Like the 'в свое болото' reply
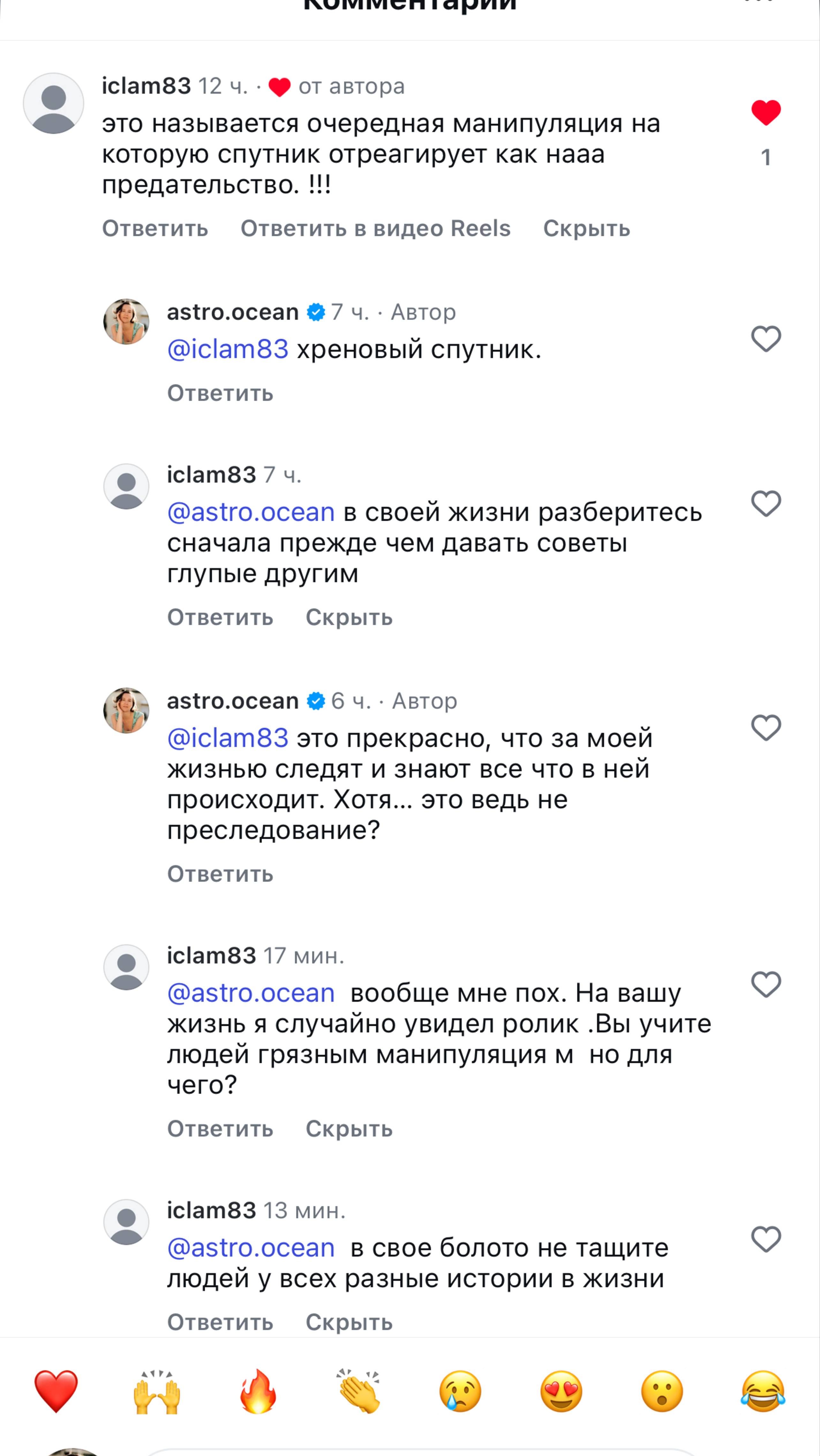 point(766,1239)
